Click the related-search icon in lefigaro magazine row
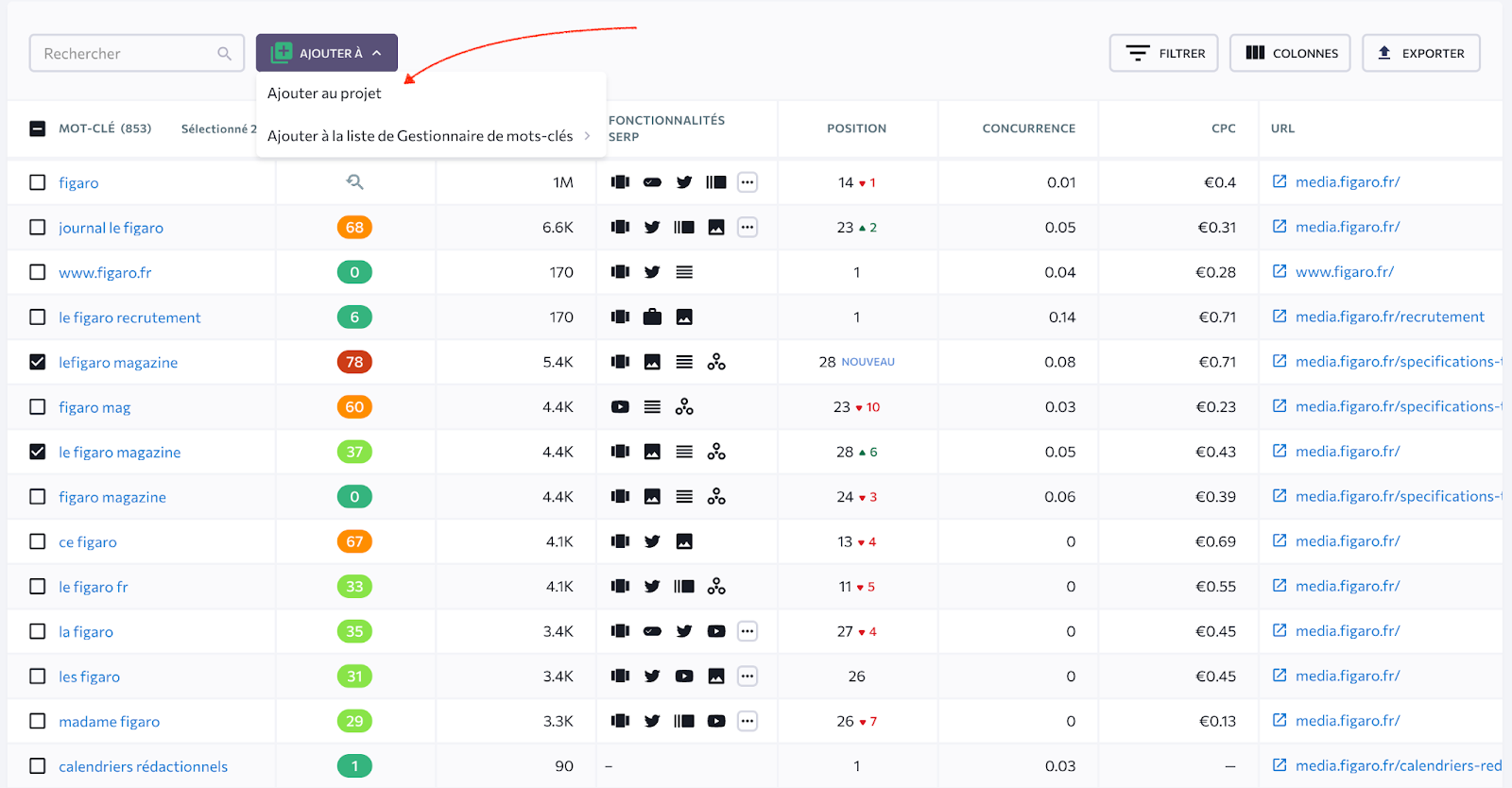 pyautogui.click(x=716, y=362)
